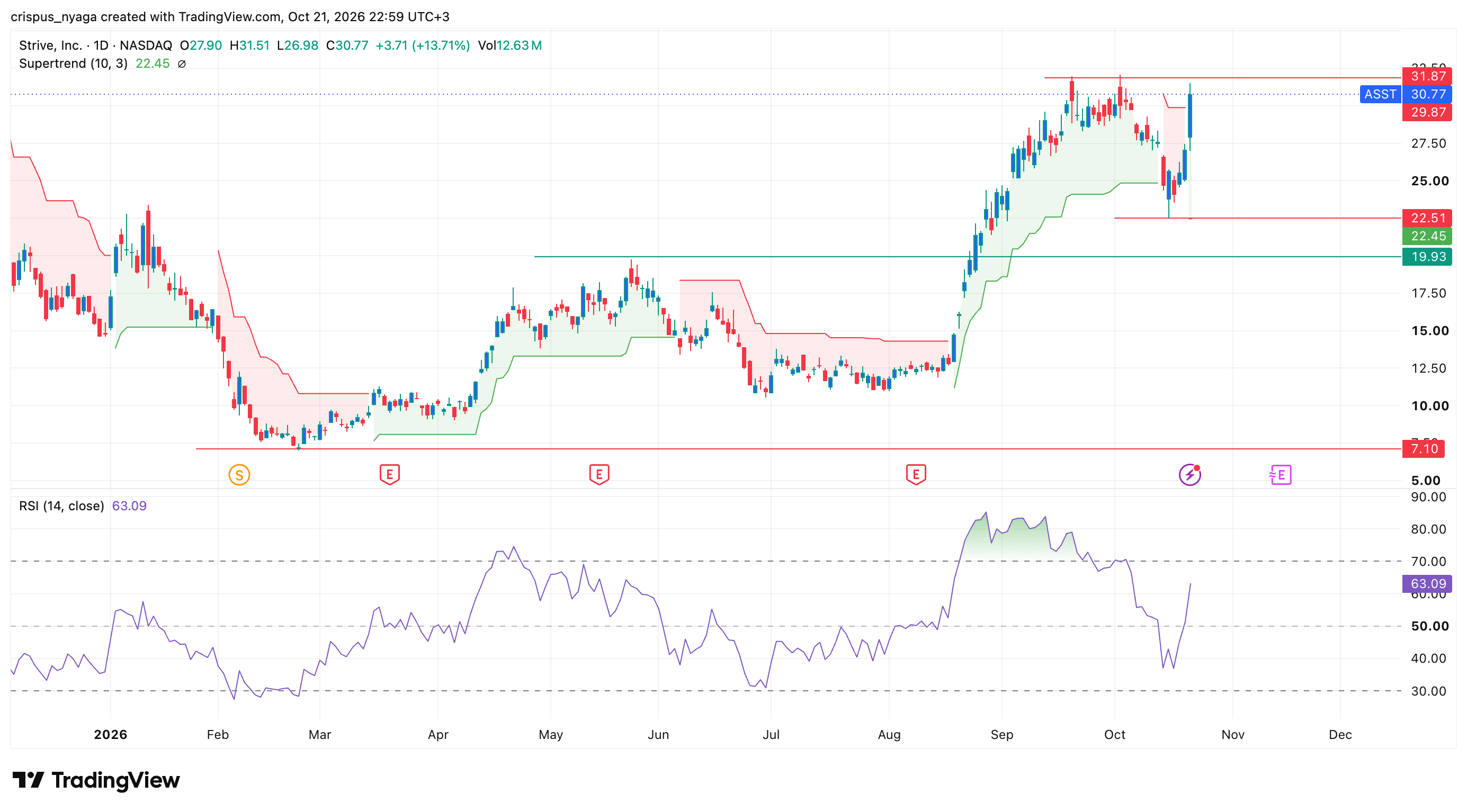This screenshot has width=1467, height=812.
Task: Click the 25.00 price axis label
Action: (1429, 181)
